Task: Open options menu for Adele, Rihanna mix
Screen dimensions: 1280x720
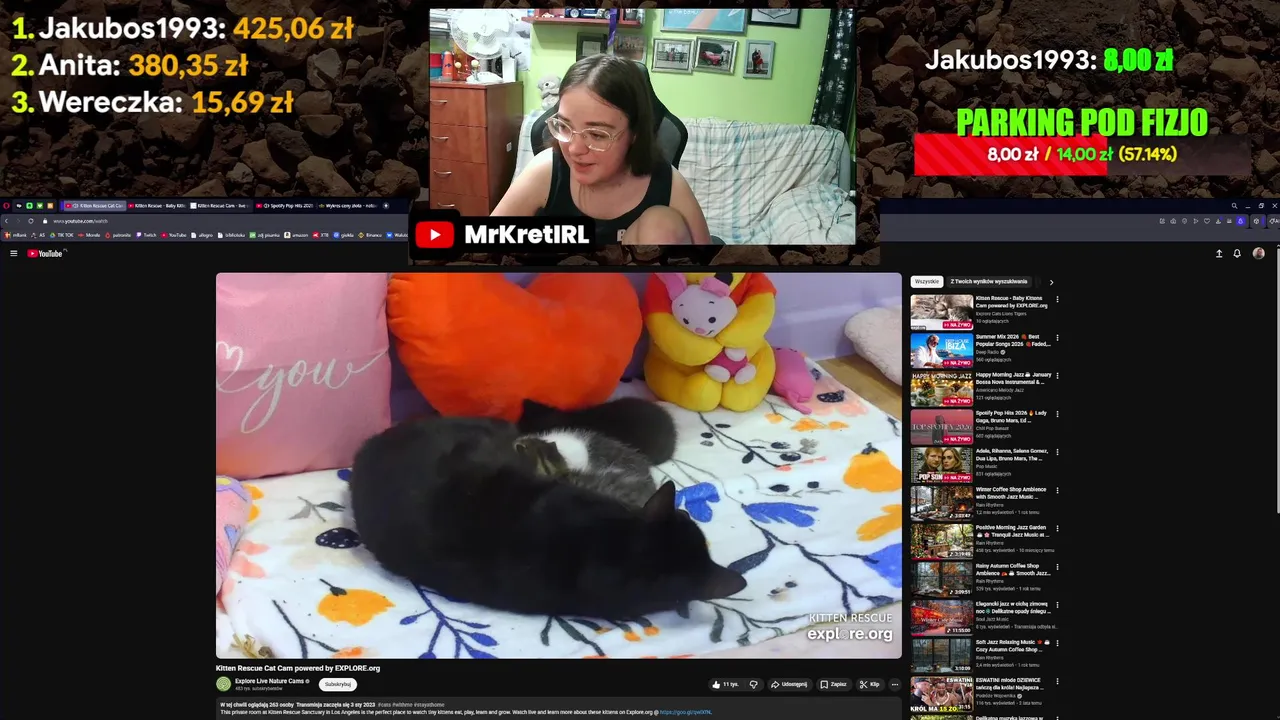Action: pos(1057,451)
